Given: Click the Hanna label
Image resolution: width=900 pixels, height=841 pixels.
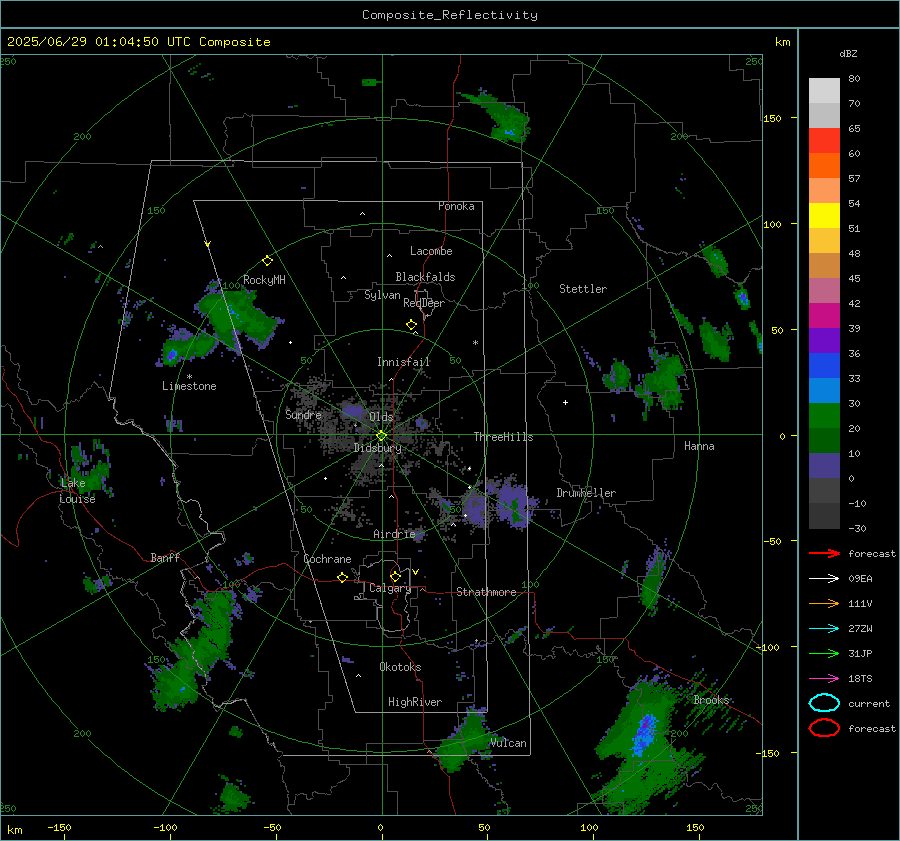Looking at the screenshot, I should pos(699,446).
